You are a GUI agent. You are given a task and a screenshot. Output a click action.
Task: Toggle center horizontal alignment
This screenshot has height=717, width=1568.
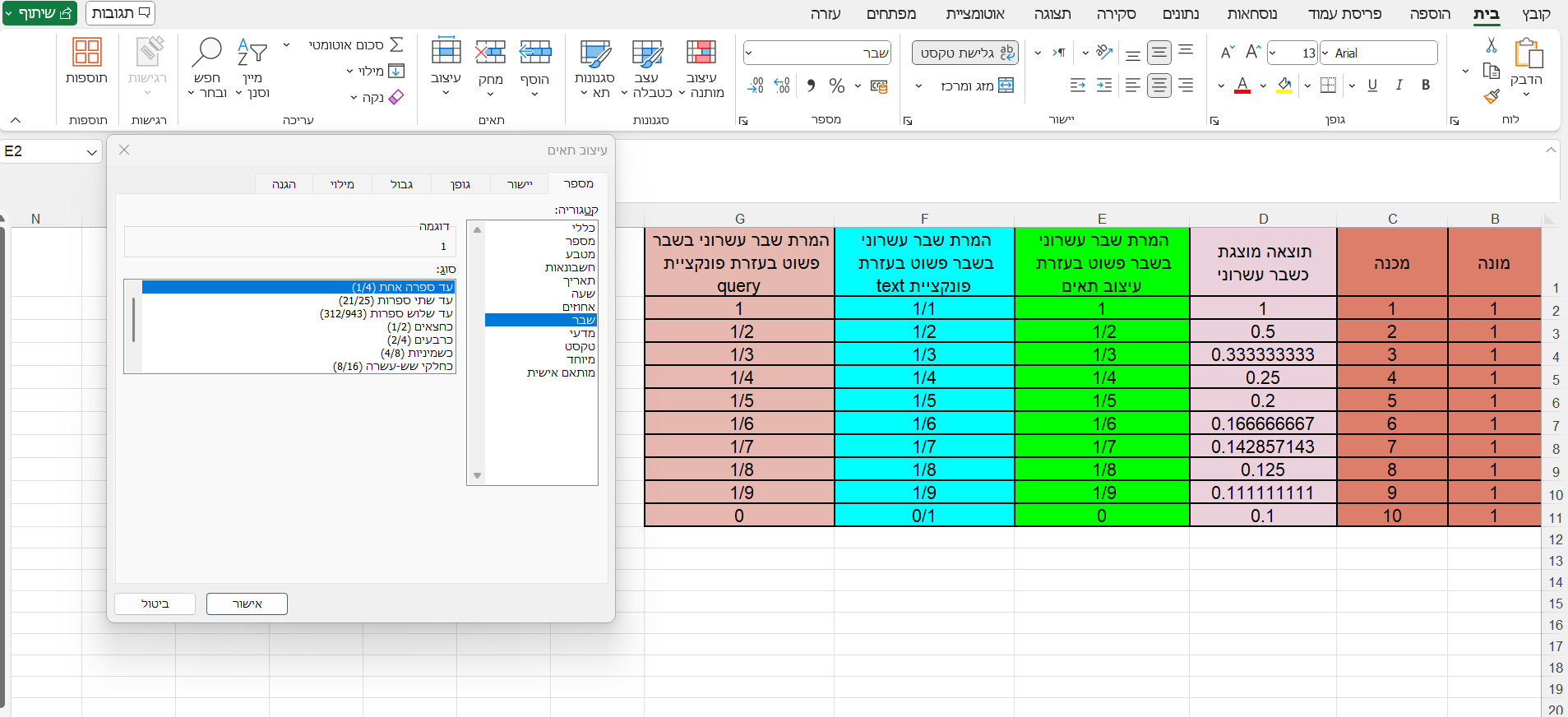click(1159, 85)
